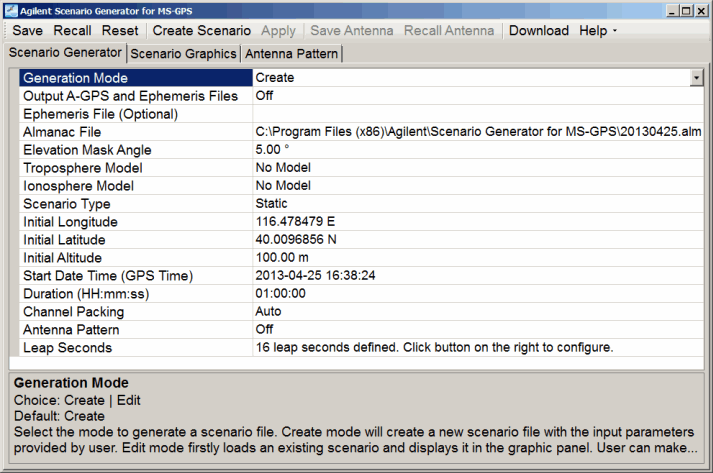Click the greyed Apply toolbar item
713x473 pixels.
(x=278, y=30)
